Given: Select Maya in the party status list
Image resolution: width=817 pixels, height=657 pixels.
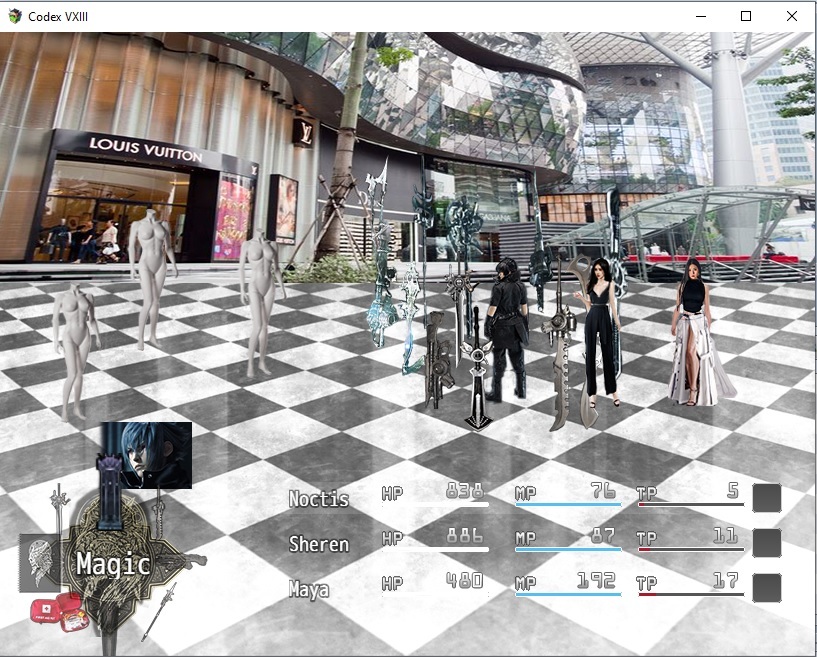Looking at the screenshot, I should point(308,589).
